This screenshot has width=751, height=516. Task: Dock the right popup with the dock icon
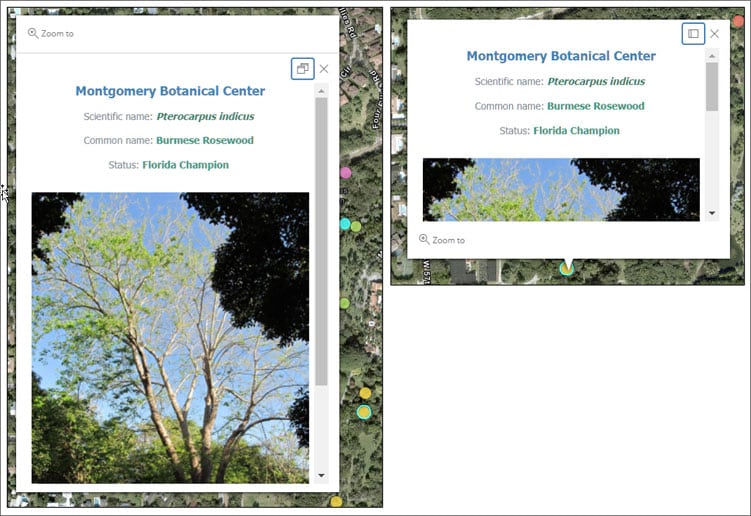pos(693,34)
